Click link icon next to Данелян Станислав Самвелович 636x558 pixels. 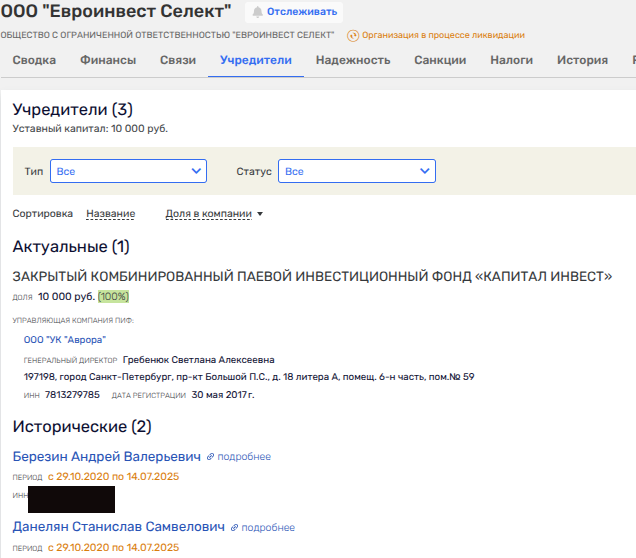pos(233,528)
